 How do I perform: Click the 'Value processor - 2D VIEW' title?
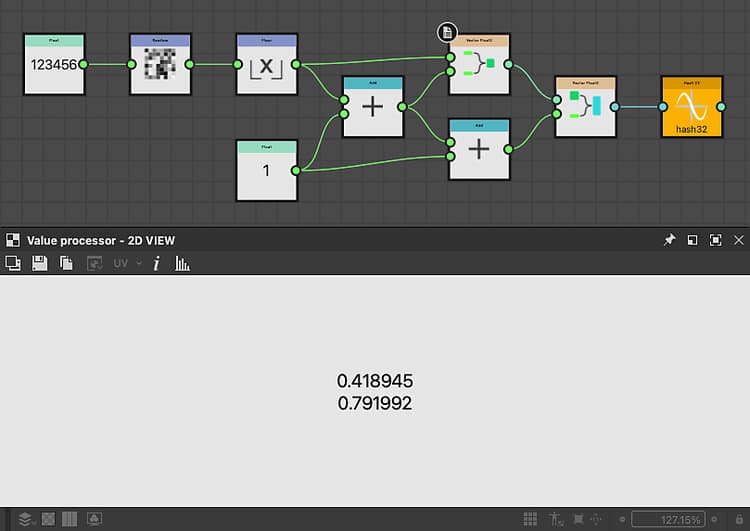tap(101, 240)
